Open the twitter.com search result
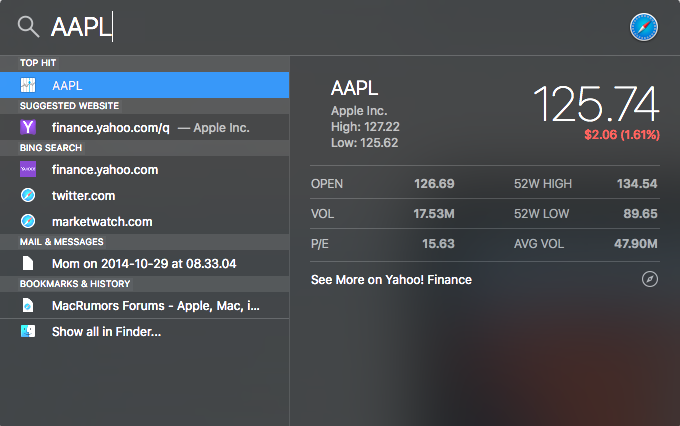 [144, 195]
